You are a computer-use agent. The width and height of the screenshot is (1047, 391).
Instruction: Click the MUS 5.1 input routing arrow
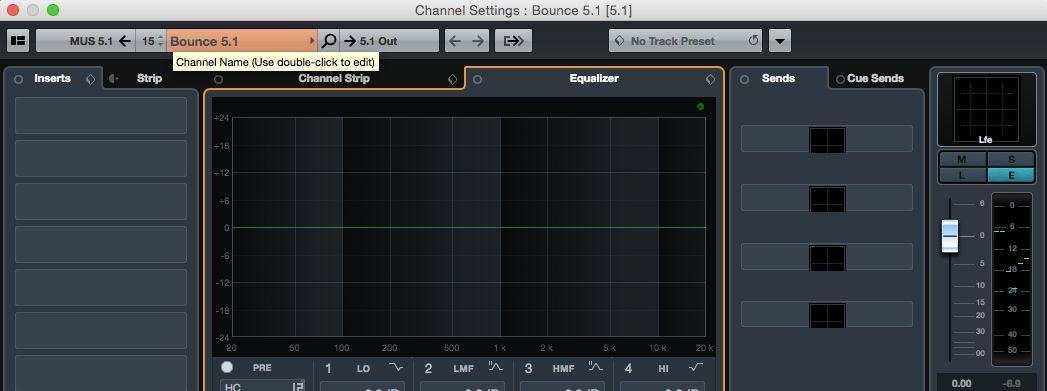point(125,41)
